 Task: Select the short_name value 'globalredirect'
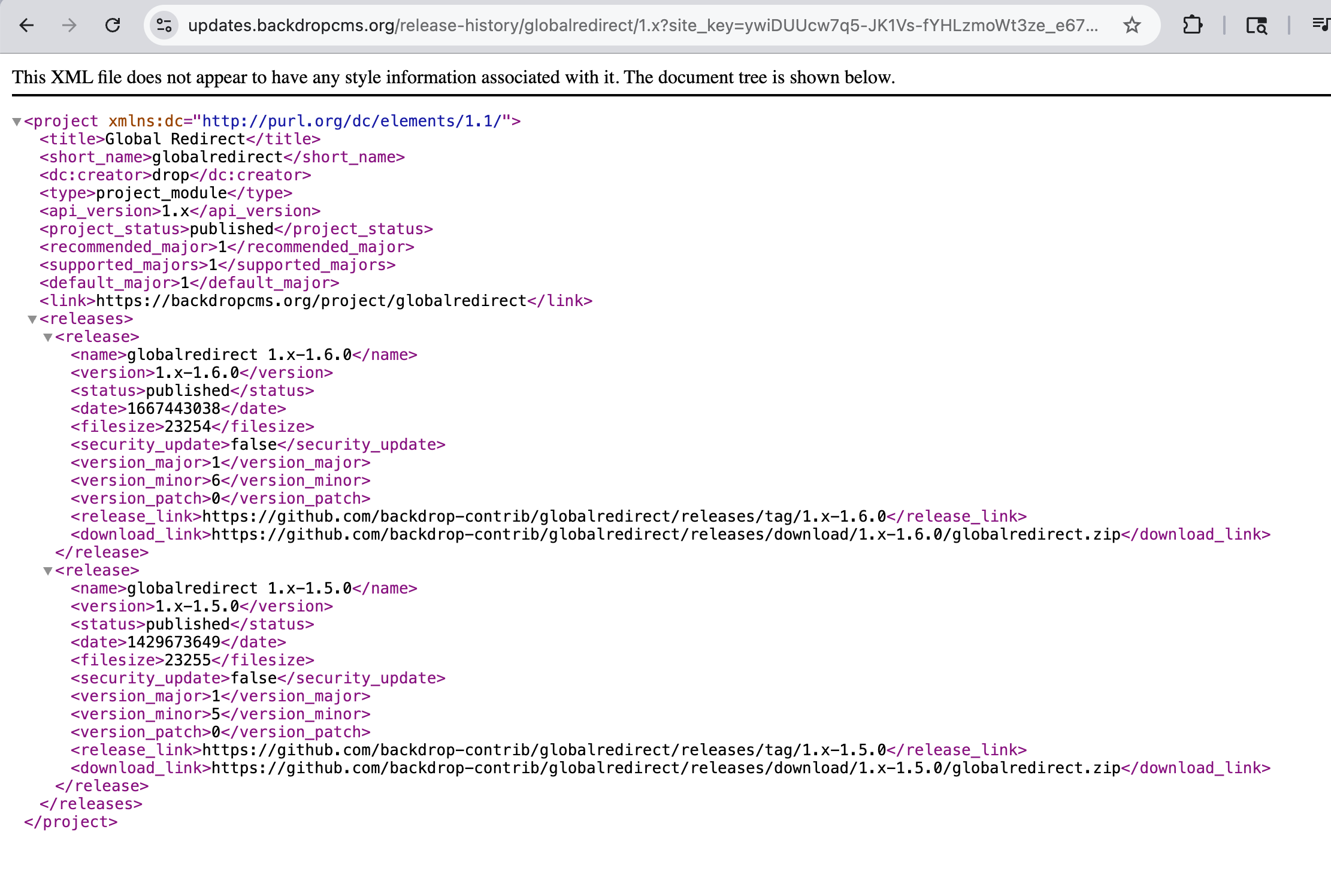pyautogui.click(x=217, y=157)
